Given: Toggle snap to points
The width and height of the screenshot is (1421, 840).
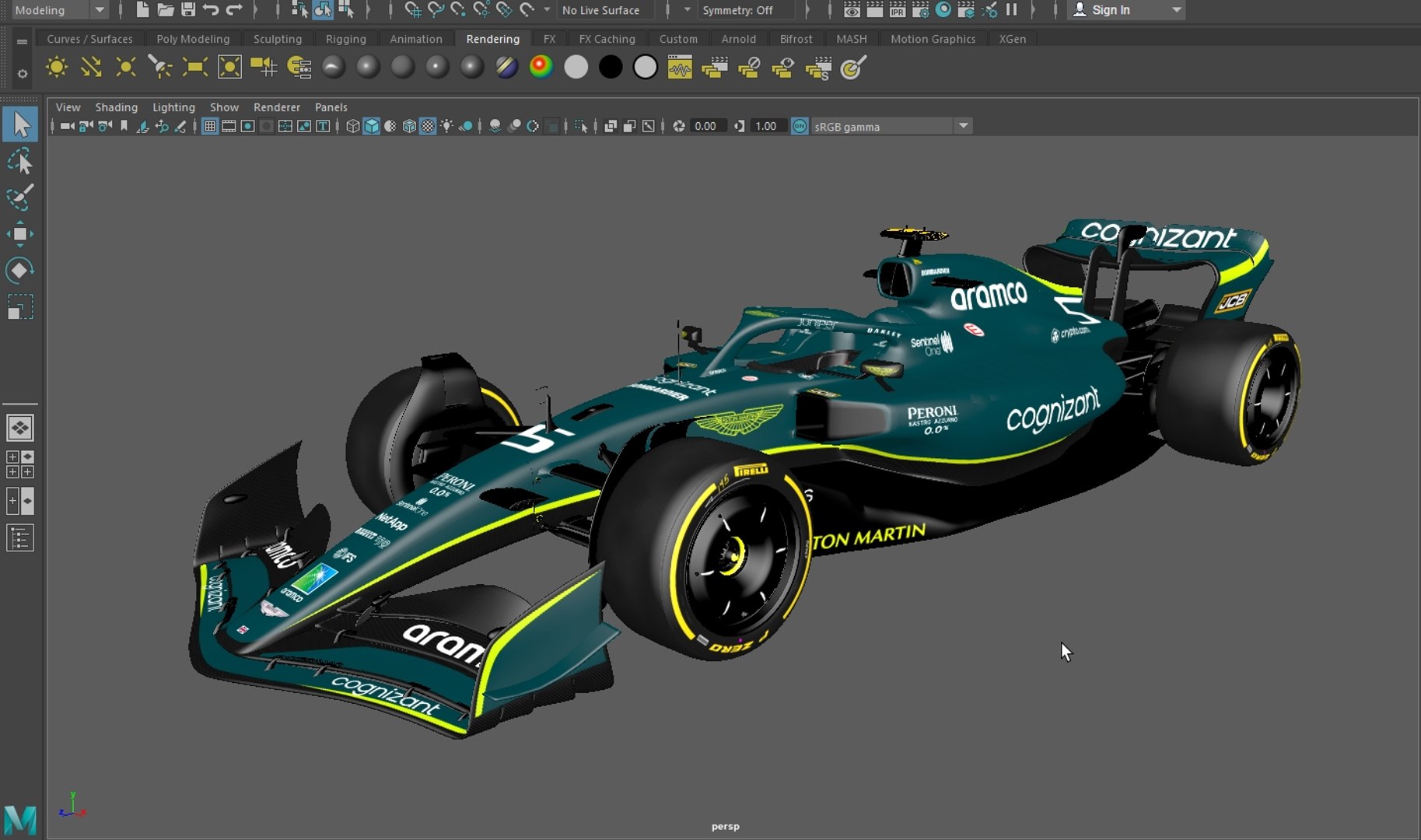Looking at the screenshot, I should pyautogui.click(x=459, y=10).
